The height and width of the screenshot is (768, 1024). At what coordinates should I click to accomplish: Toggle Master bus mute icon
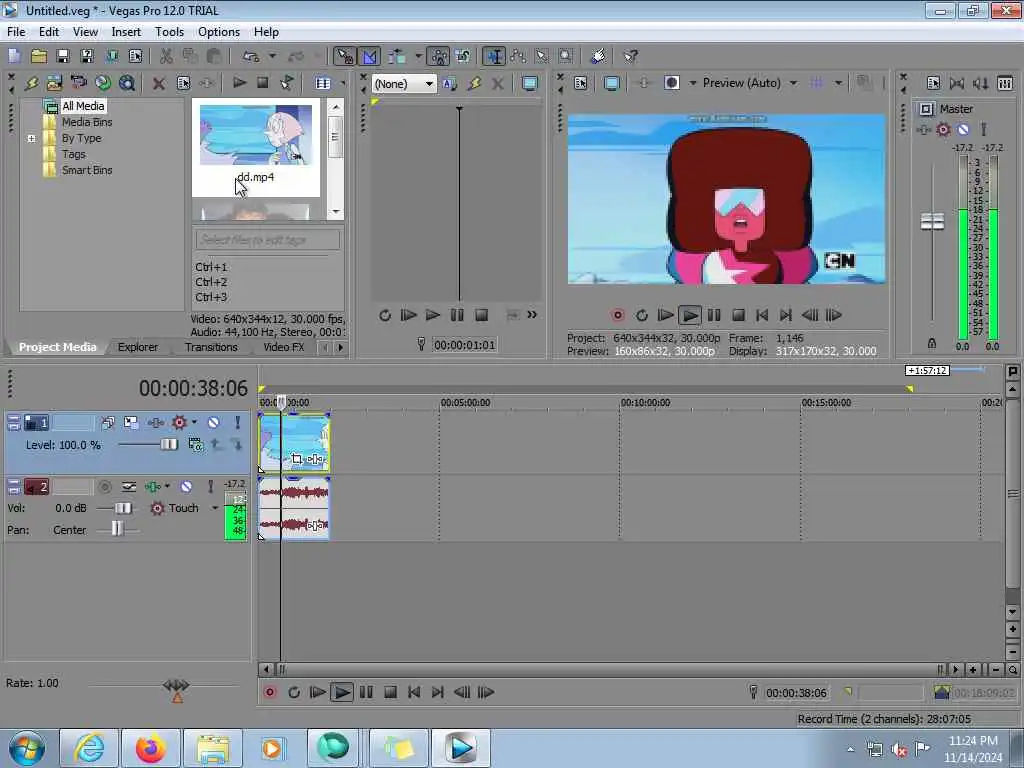[963, 129]
